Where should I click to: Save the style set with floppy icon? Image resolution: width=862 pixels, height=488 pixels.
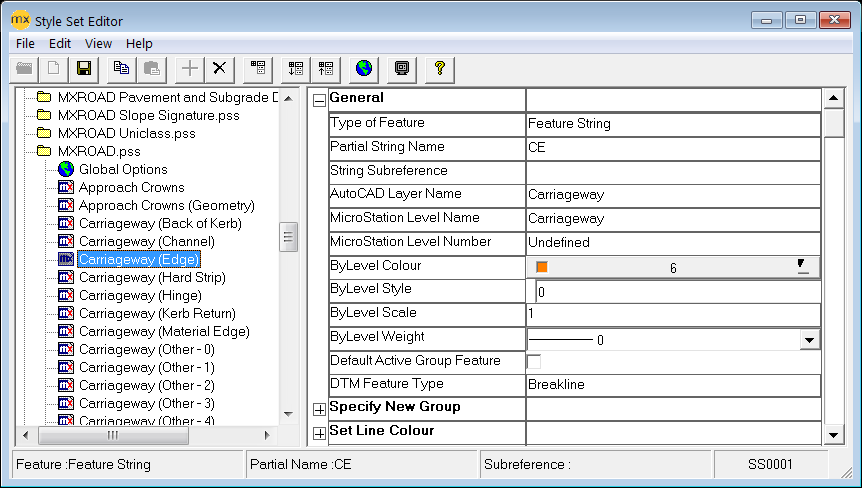(84, 69)
